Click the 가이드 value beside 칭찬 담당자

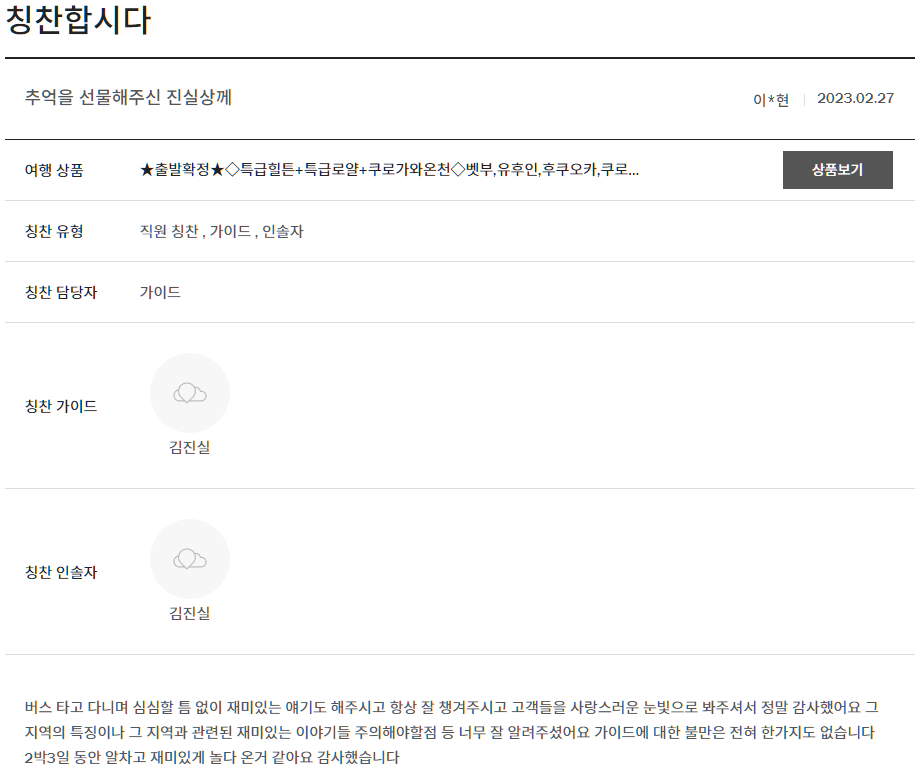pos(160,292)
